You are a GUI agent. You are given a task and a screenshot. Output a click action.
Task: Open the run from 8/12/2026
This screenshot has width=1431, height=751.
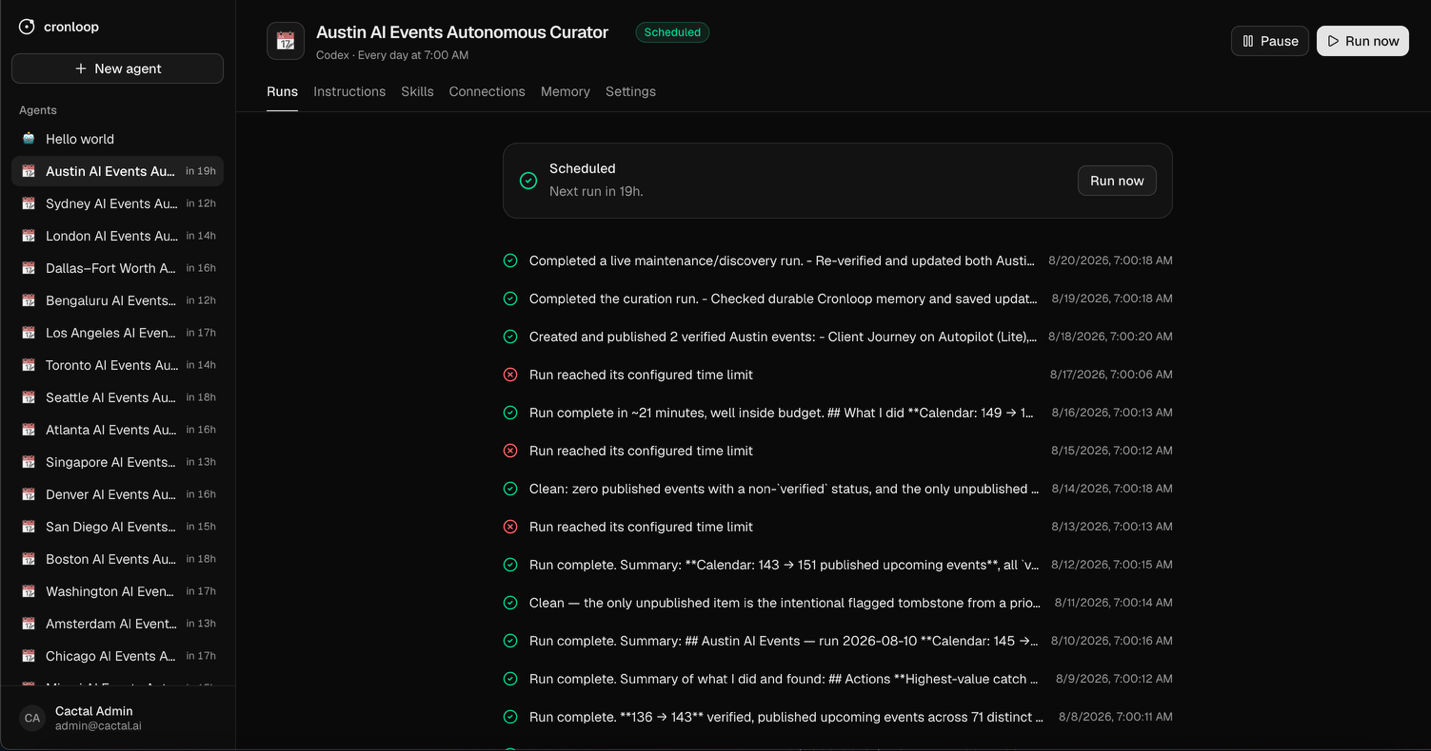click(837, 565)
